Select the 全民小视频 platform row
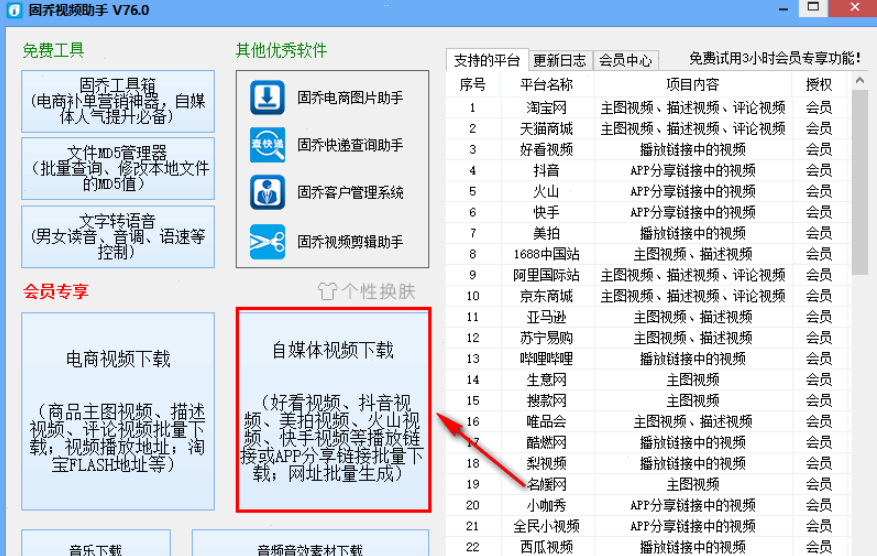 (648, 526)
